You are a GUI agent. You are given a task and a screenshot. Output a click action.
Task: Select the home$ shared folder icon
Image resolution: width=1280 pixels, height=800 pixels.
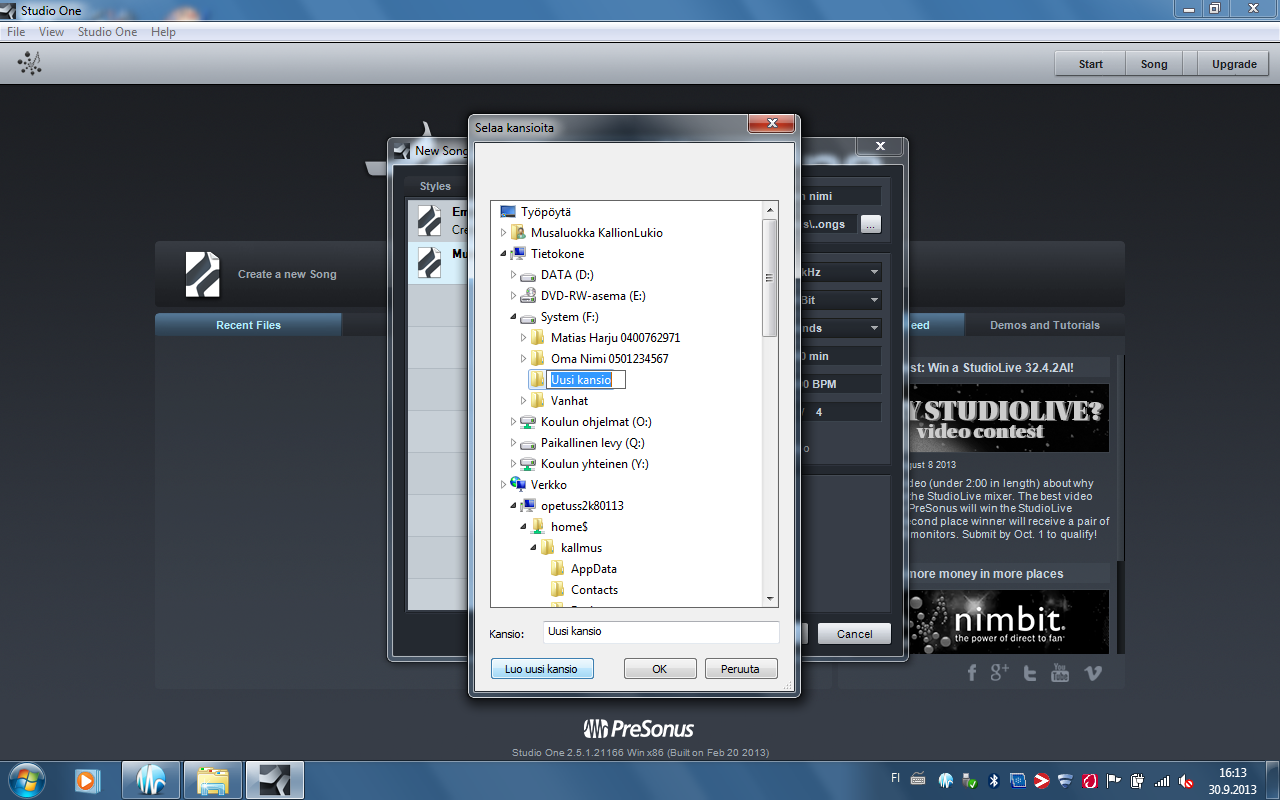coord(538,526)
